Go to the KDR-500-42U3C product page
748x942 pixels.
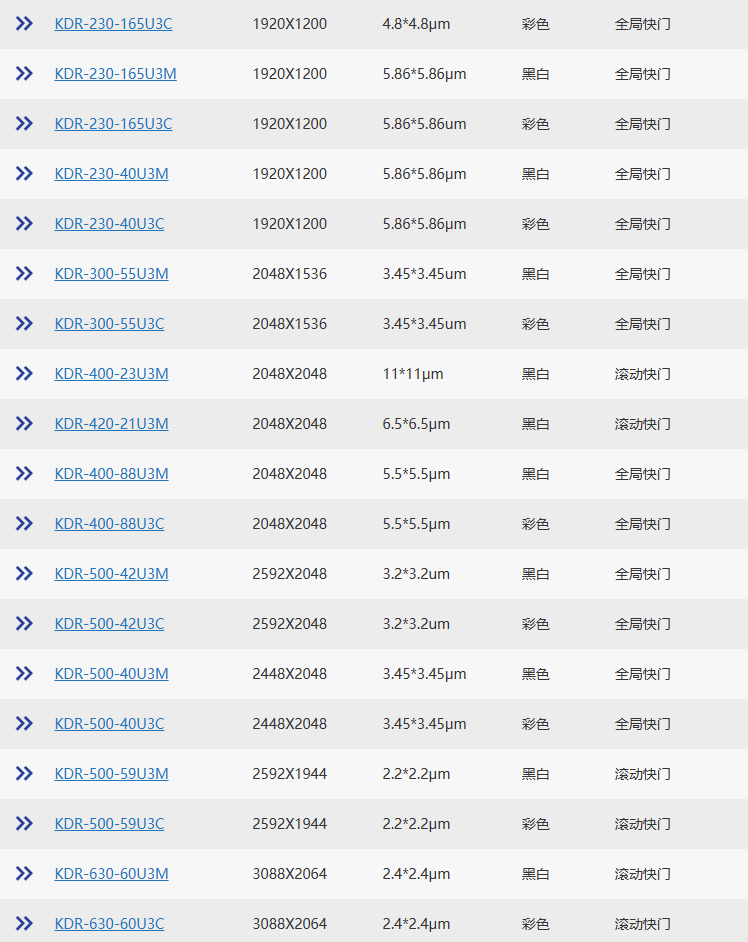109,624
